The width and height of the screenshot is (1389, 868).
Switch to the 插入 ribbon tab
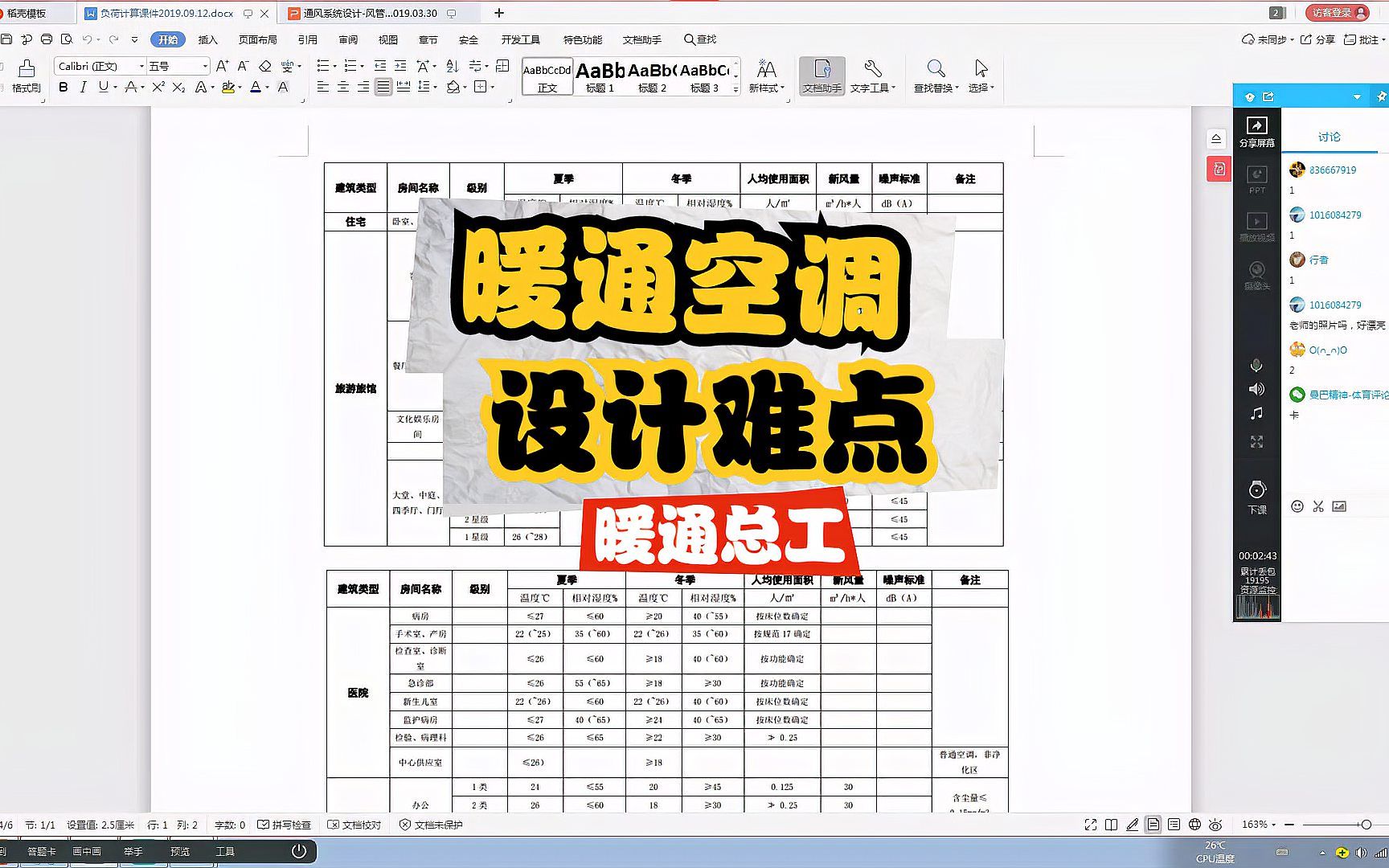208,39
